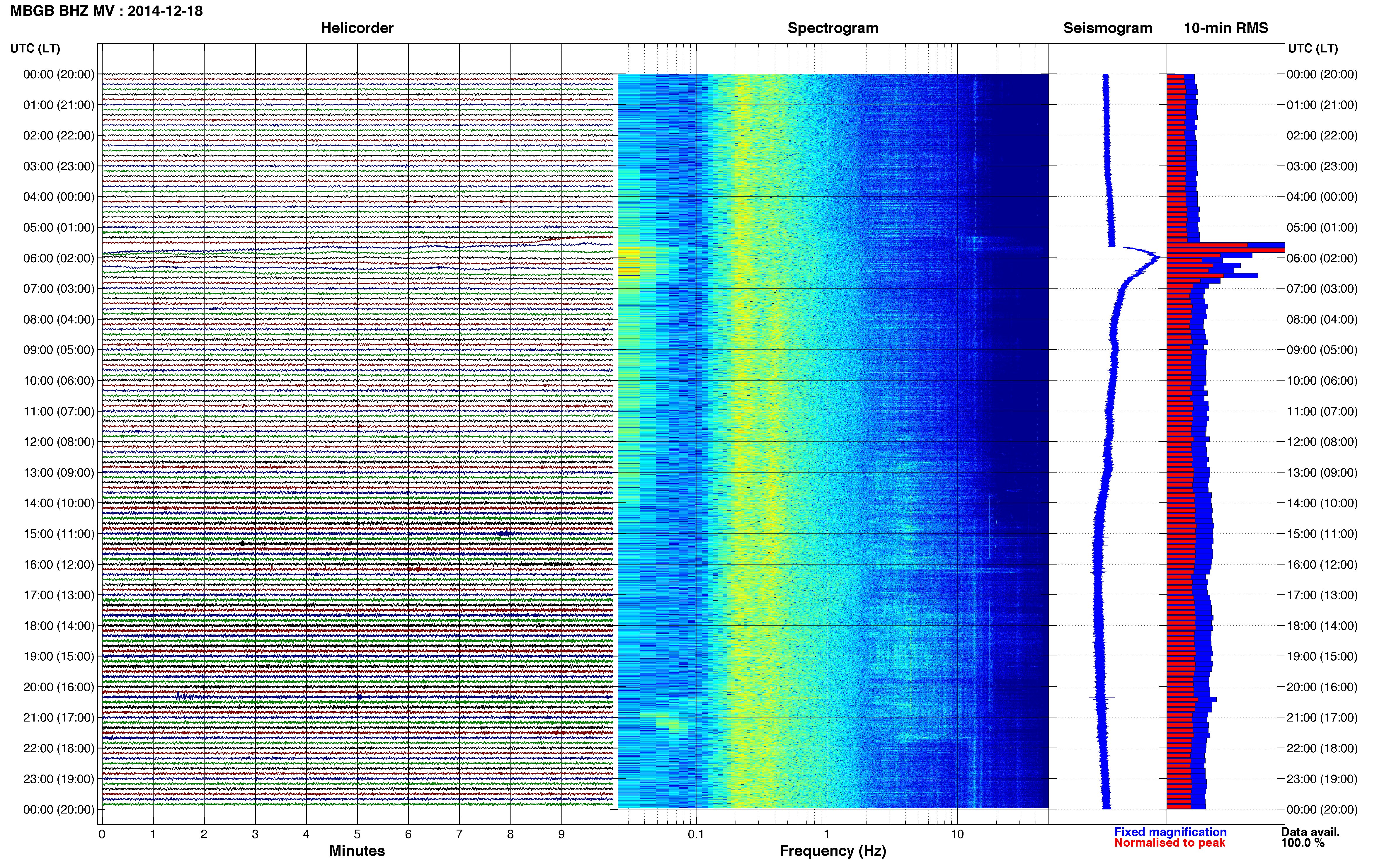Click the seismogram spike near 20:20
1389x868 pixels.
coord(1102,698)
